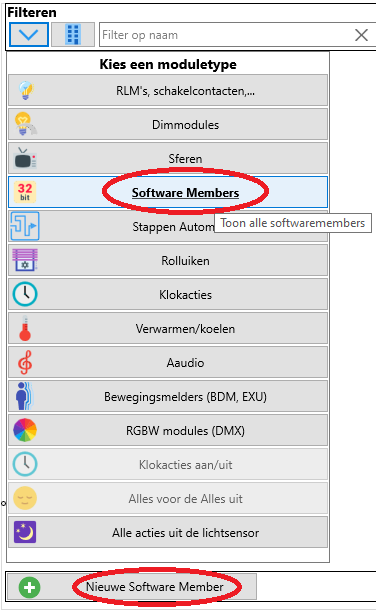
Task: Click the roller shutter icon
Action: point(25,260)
